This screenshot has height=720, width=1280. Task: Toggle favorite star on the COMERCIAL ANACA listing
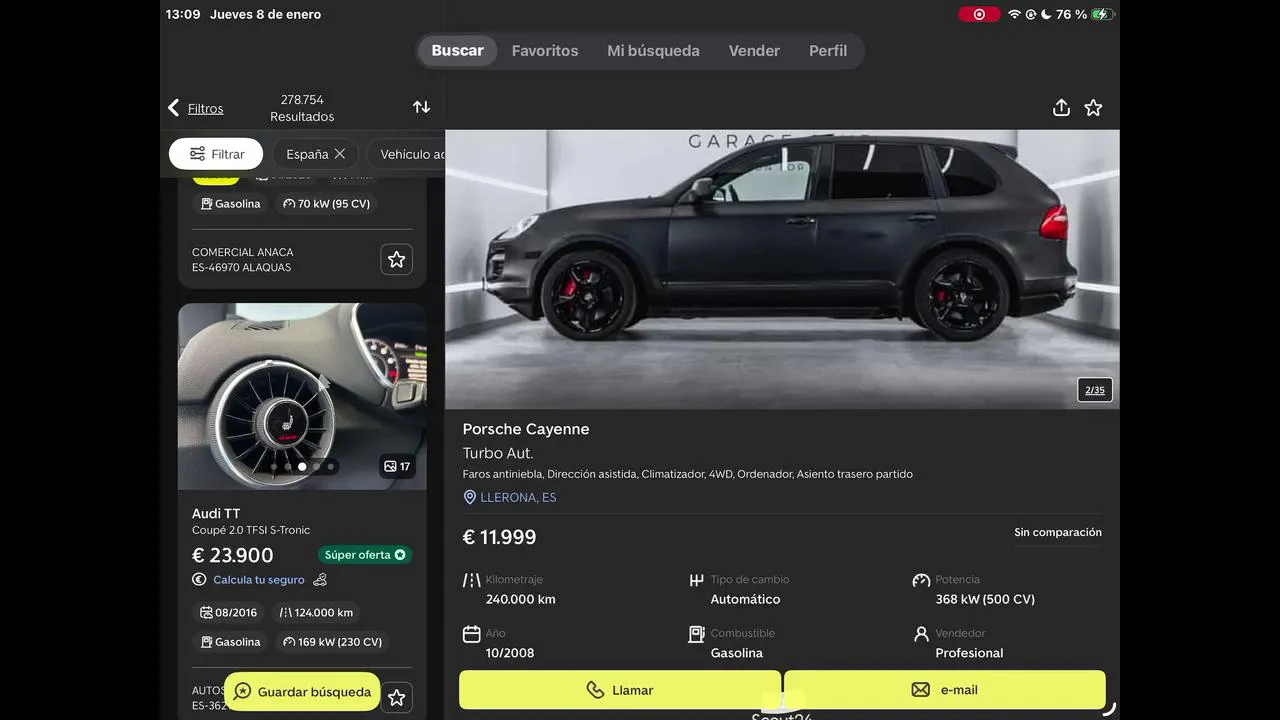[x=396, y=260]
